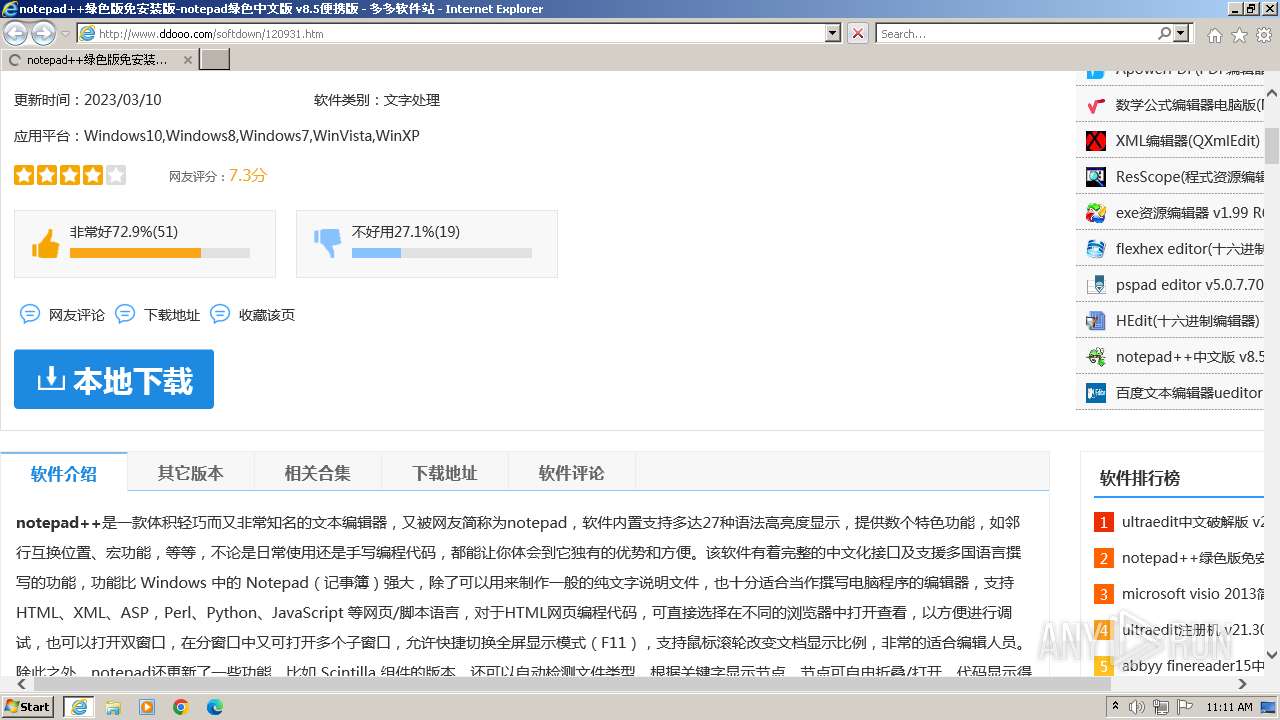Open rank 2 notepad++绿色版 link
The image size is (1280, 720).
pos(1193,558)
